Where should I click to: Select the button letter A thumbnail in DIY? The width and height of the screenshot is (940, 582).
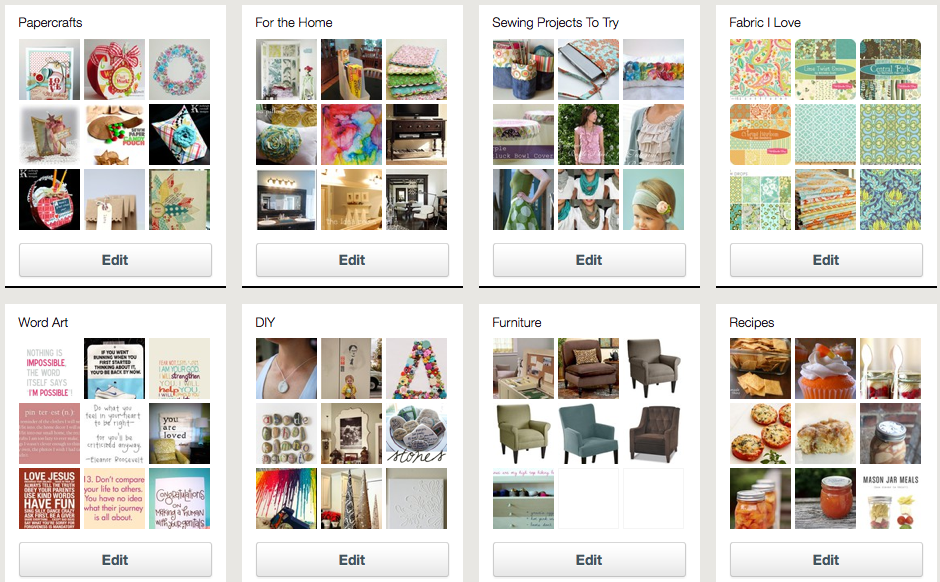click(x=417, y=369)
